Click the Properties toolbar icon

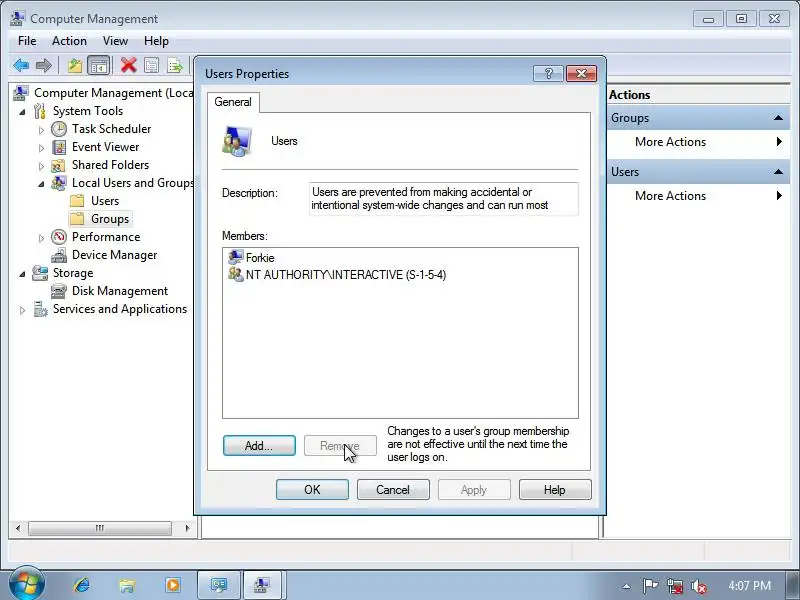[x=152, y=65]
